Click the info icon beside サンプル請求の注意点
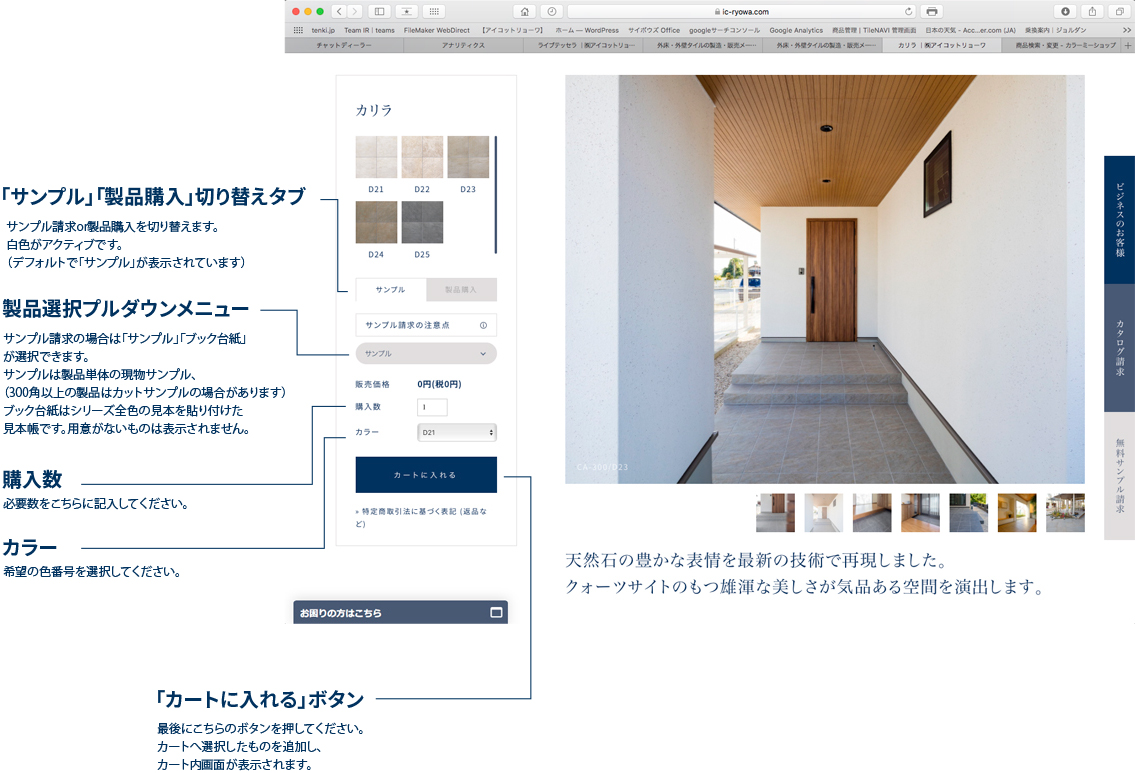The image size is (1135, 773). point(484,326)
